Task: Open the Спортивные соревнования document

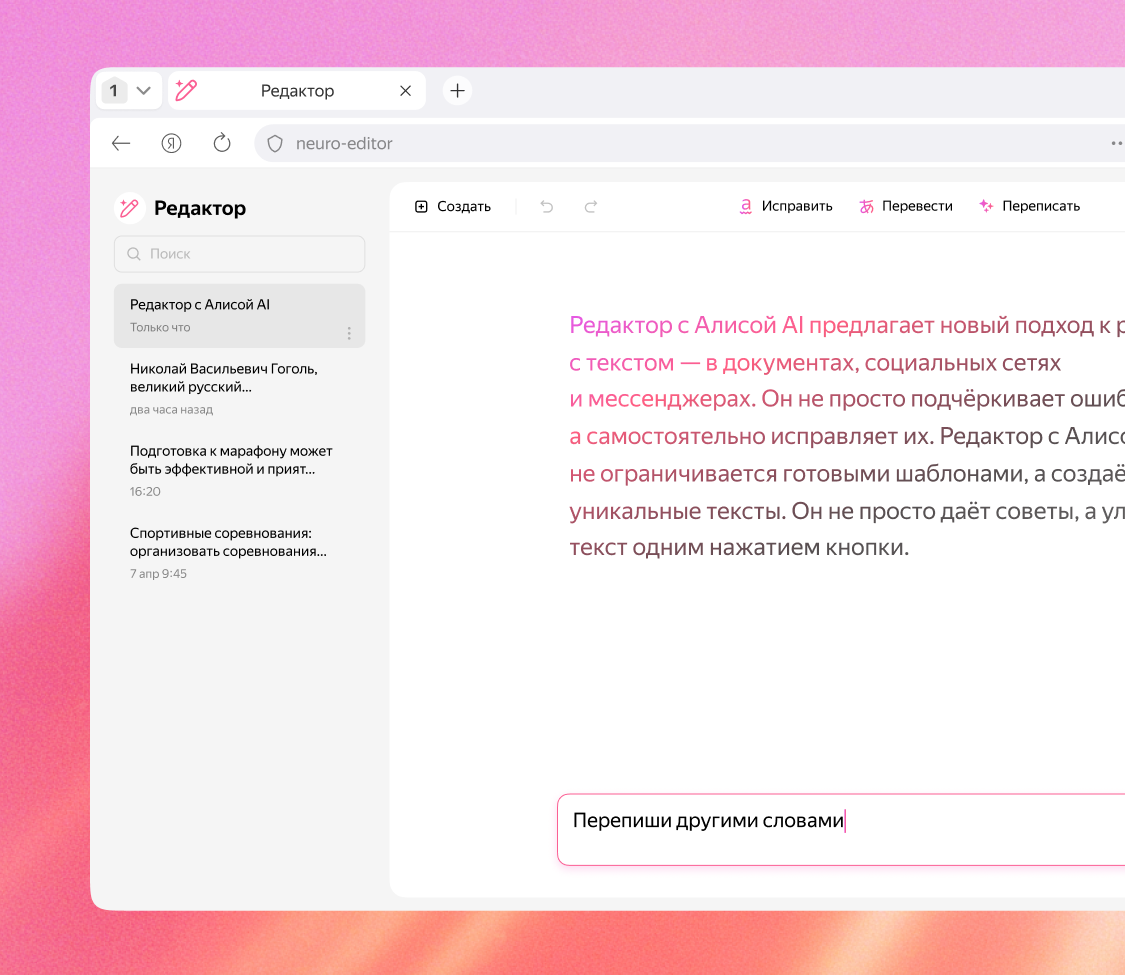Action: (240, 553)
